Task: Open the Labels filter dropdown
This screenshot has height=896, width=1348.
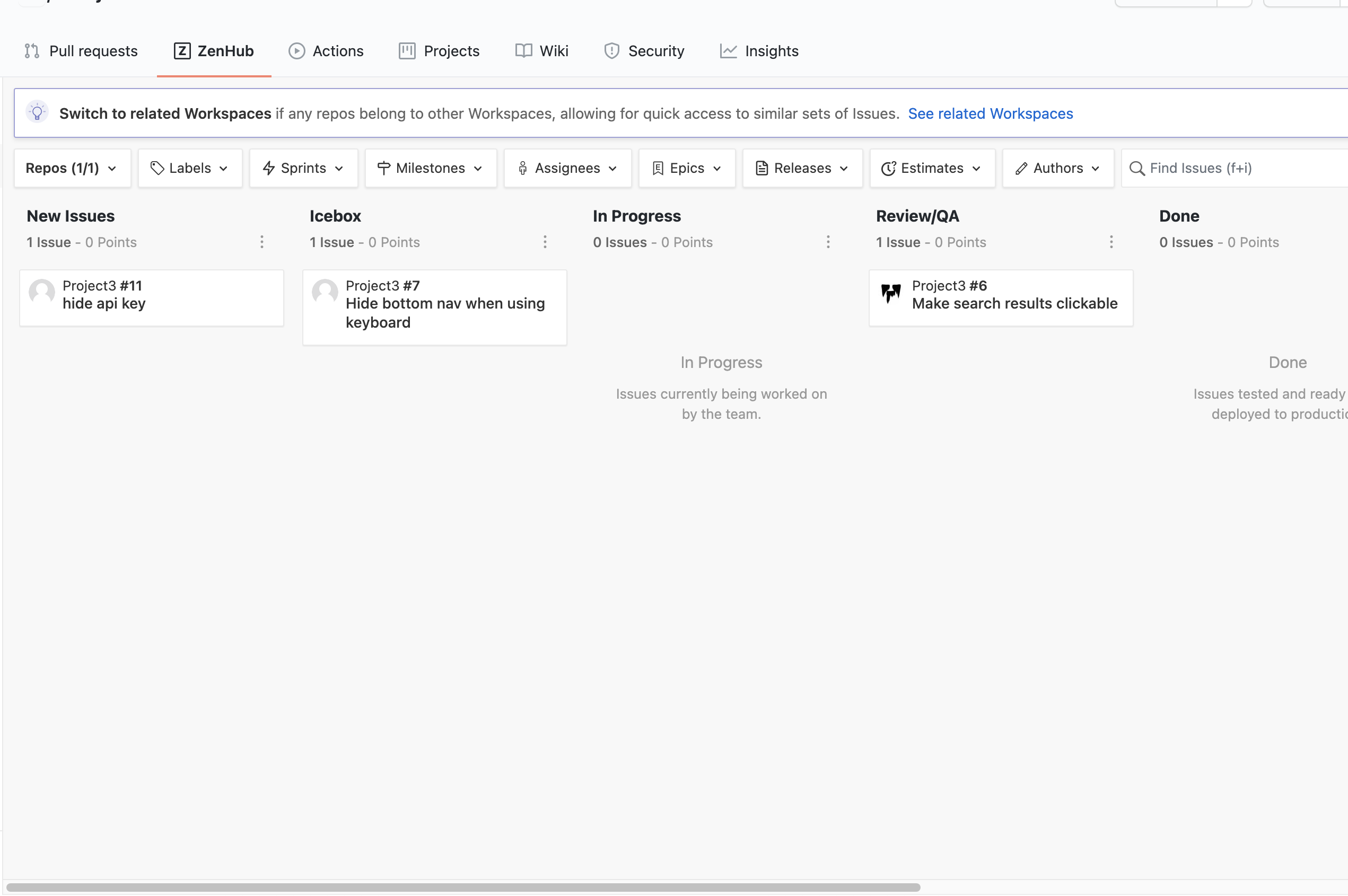Action: pyautogui.click(x=190, y=168)
